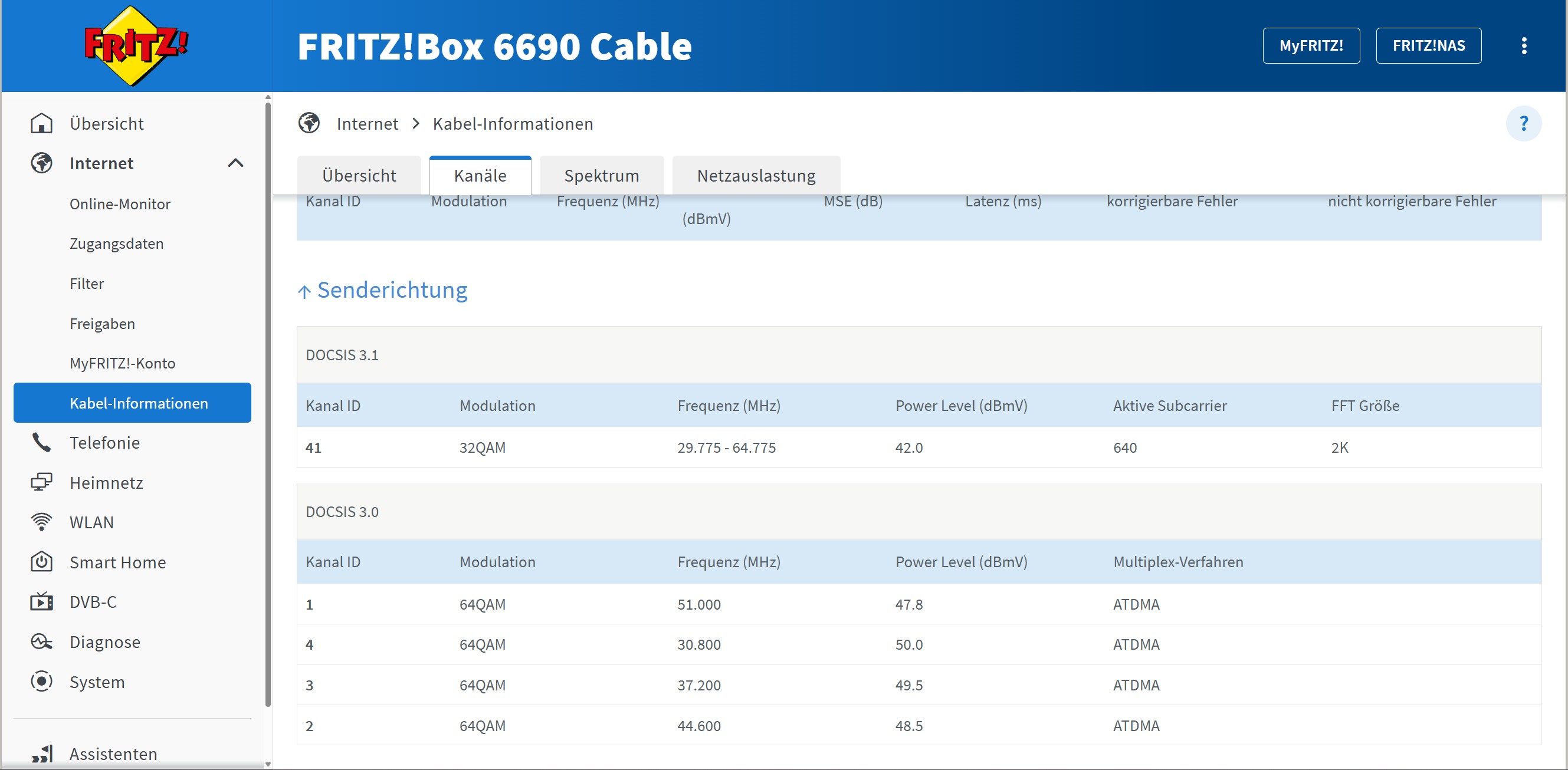The width and height of the screenshot is (1568, 770).
Task: Click the Diagnose icon
Action: pos(41,641)
